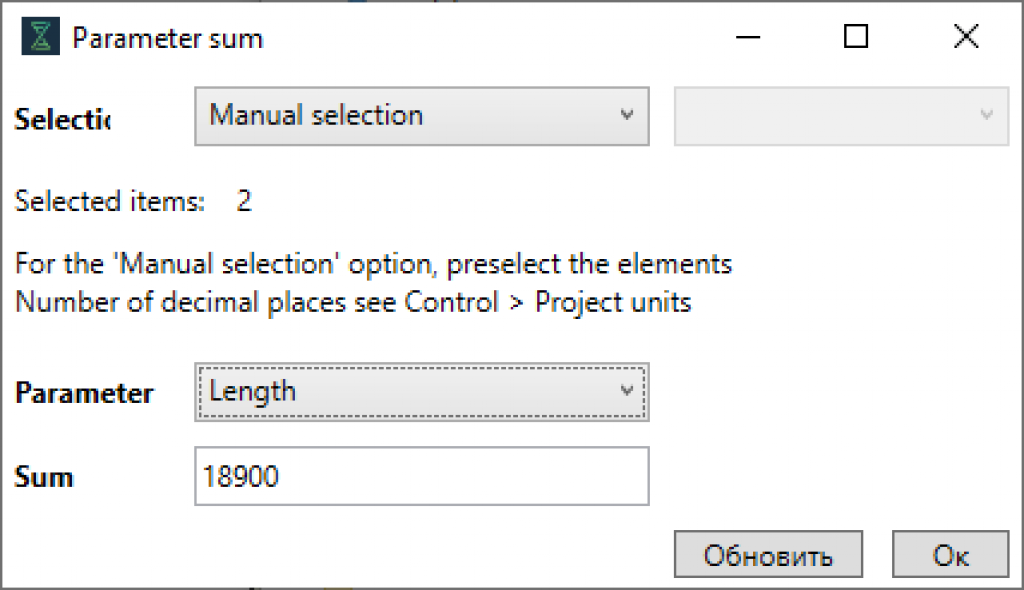Open the Manual selection combo box

422,116
